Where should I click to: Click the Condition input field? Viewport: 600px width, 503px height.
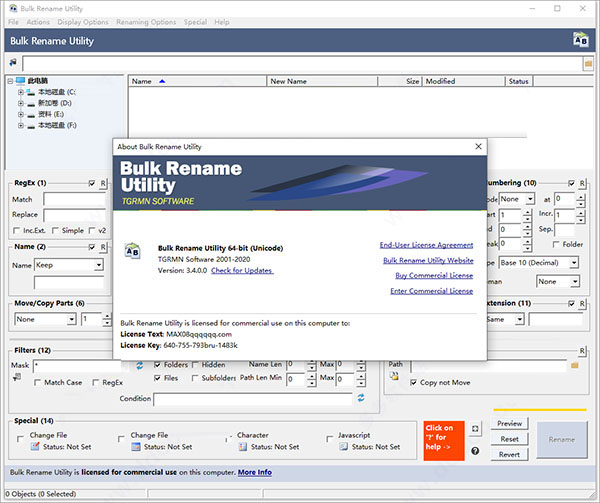click(253, 399)
